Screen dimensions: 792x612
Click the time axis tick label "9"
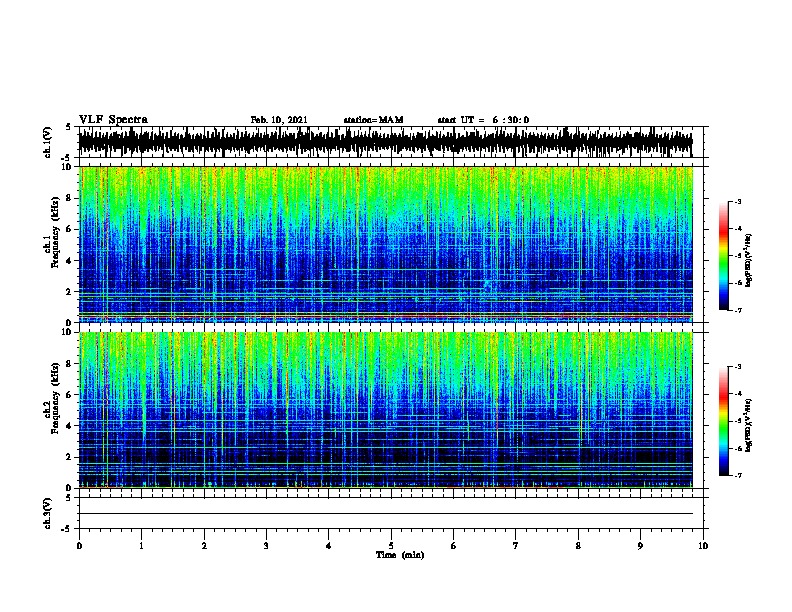(x=640, y=546)
